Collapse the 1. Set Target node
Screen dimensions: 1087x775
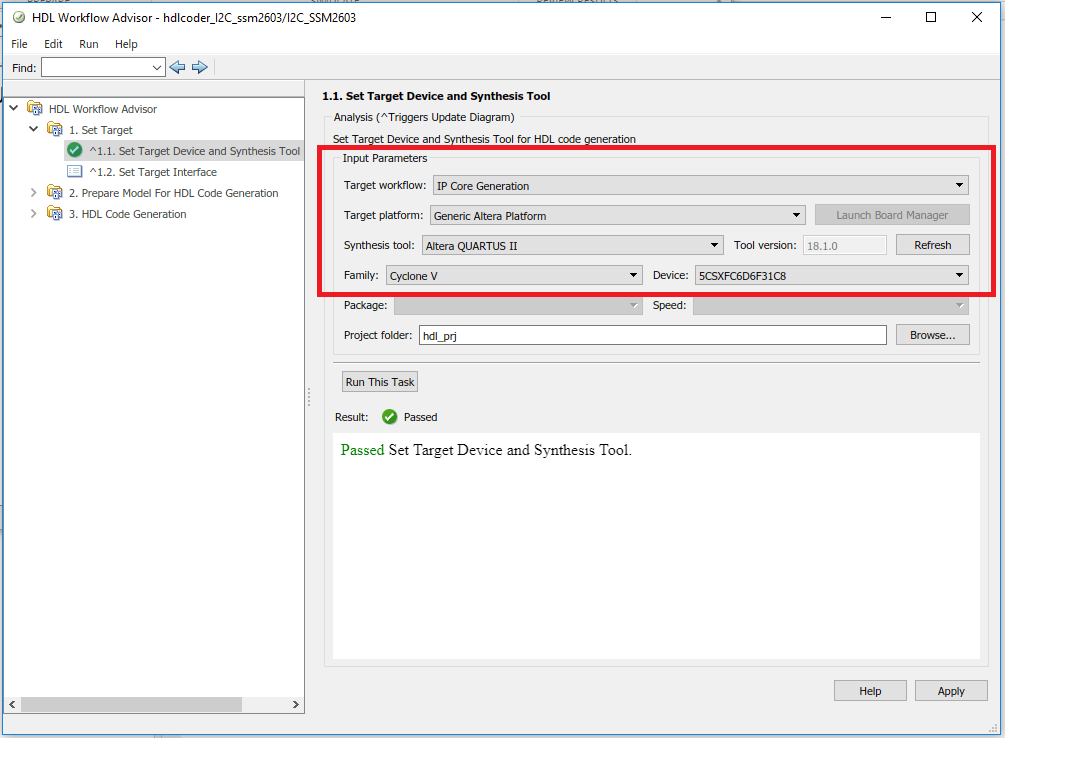point(33,129)
